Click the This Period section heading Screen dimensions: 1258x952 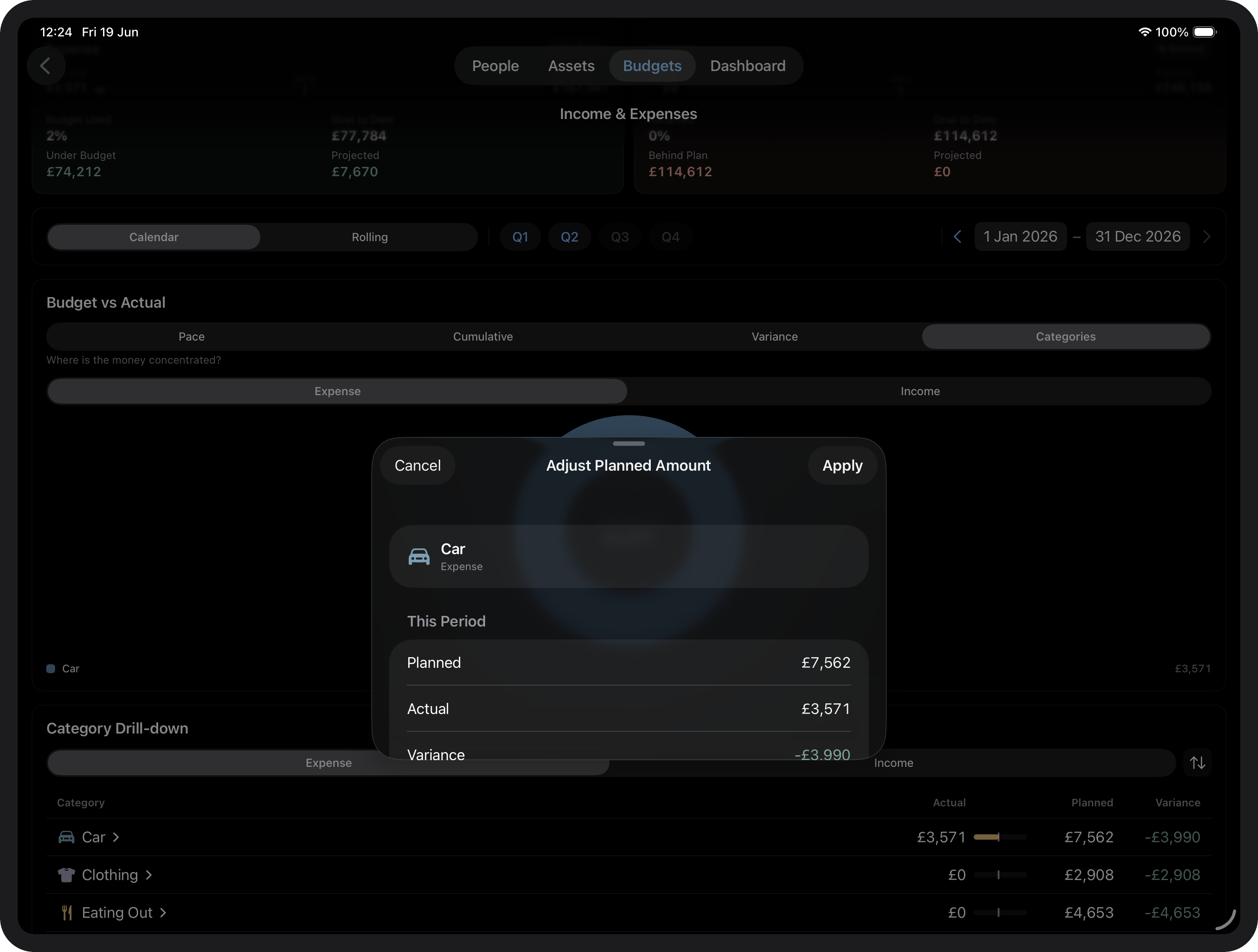pos(446,621)
